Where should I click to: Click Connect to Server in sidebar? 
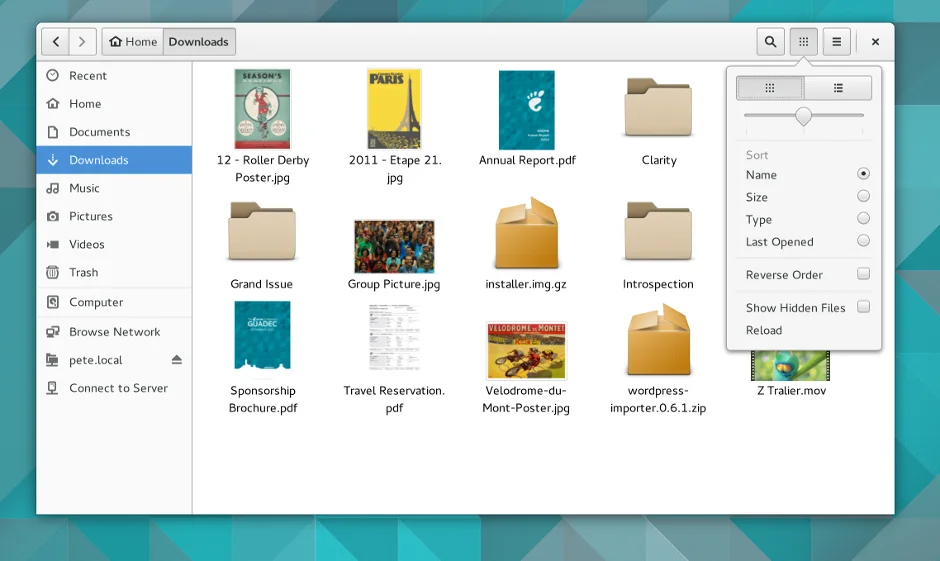tap(118, 388)
